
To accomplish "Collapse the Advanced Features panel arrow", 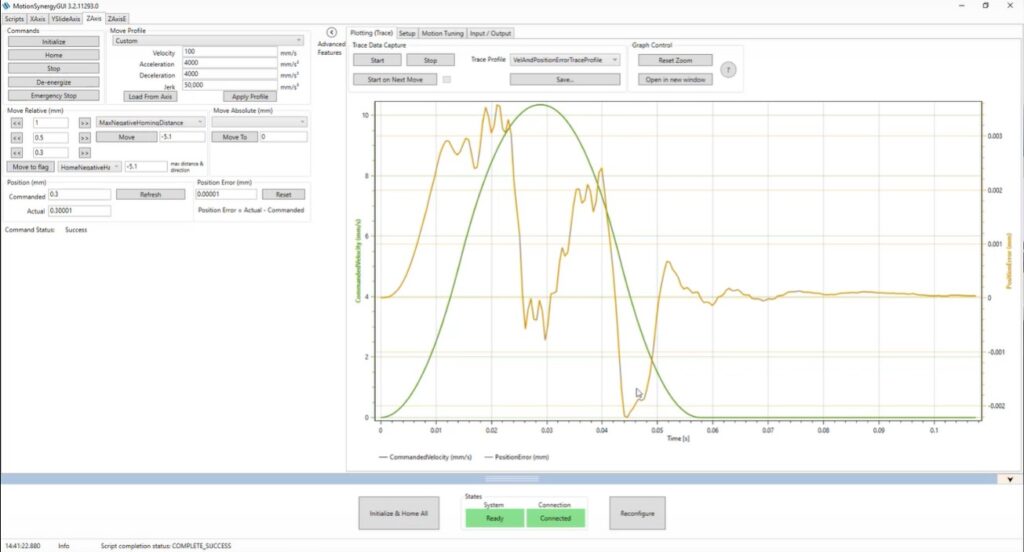I will pos(331,32).
